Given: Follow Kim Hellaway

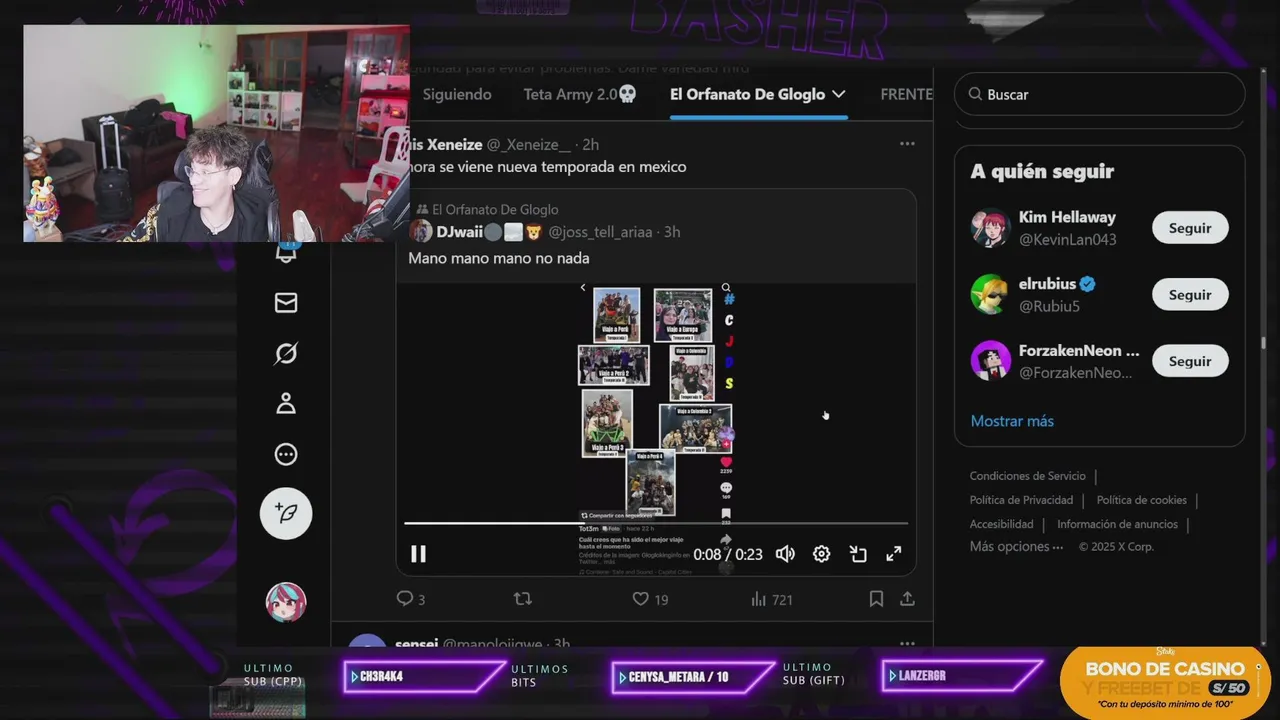Looking at the screenshot, I should [x=1190, y=228].
